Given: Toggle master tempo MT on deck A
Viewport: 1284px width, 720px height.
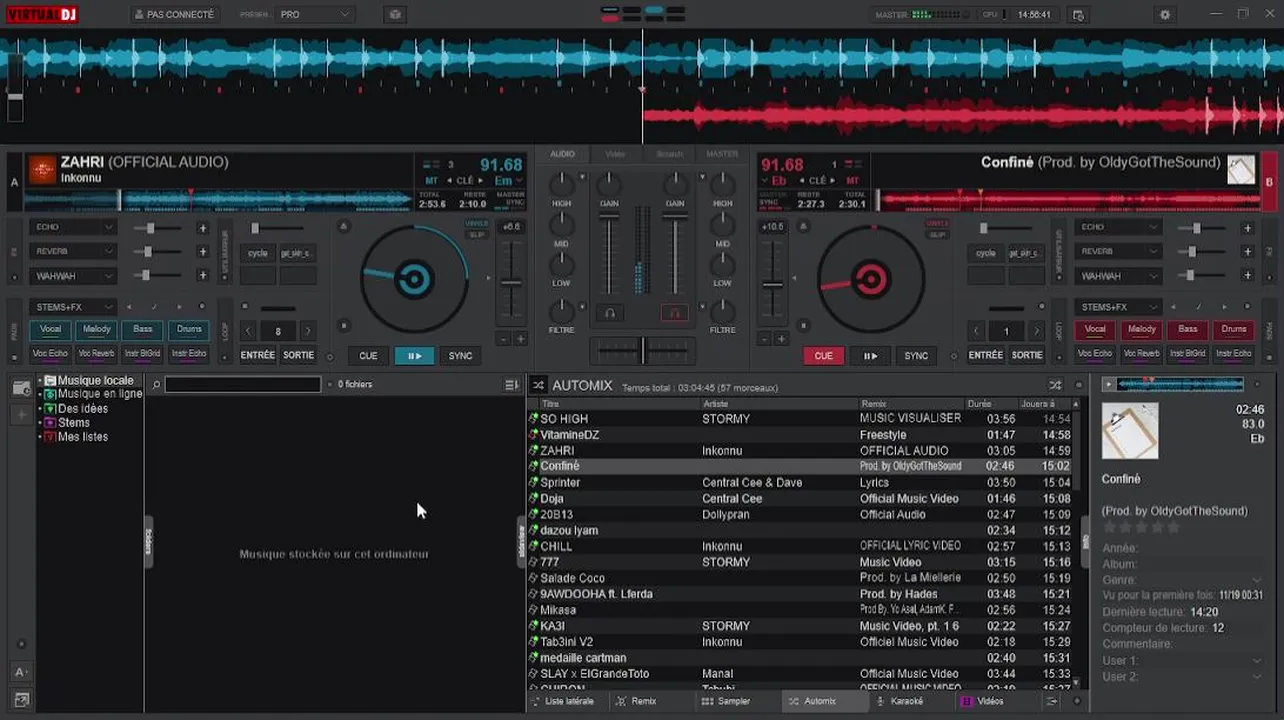Looking at the screenshot, I should [x=432, y=181].
